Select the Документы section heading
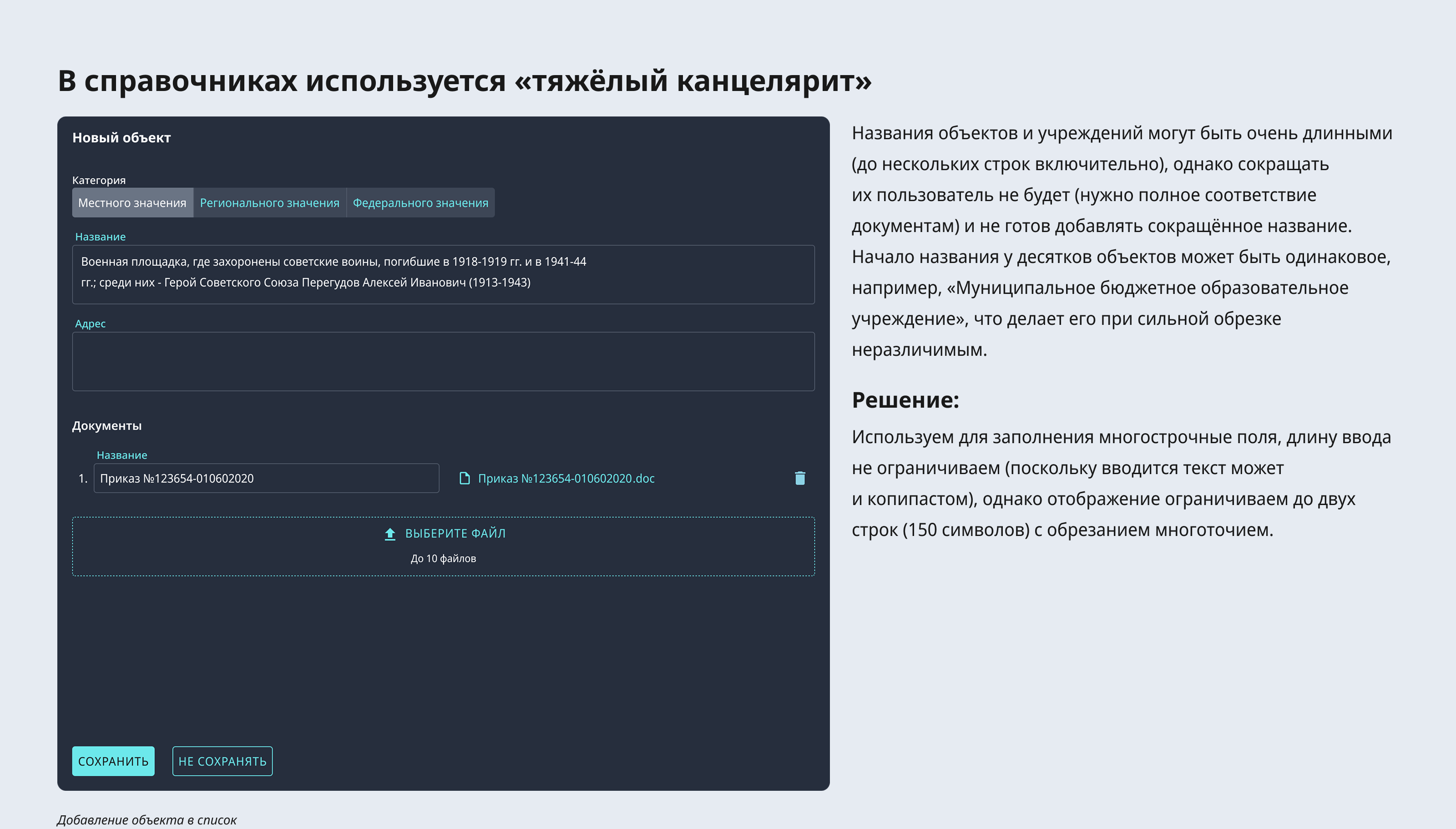1456x829 pixels. [x=106, y=425]
